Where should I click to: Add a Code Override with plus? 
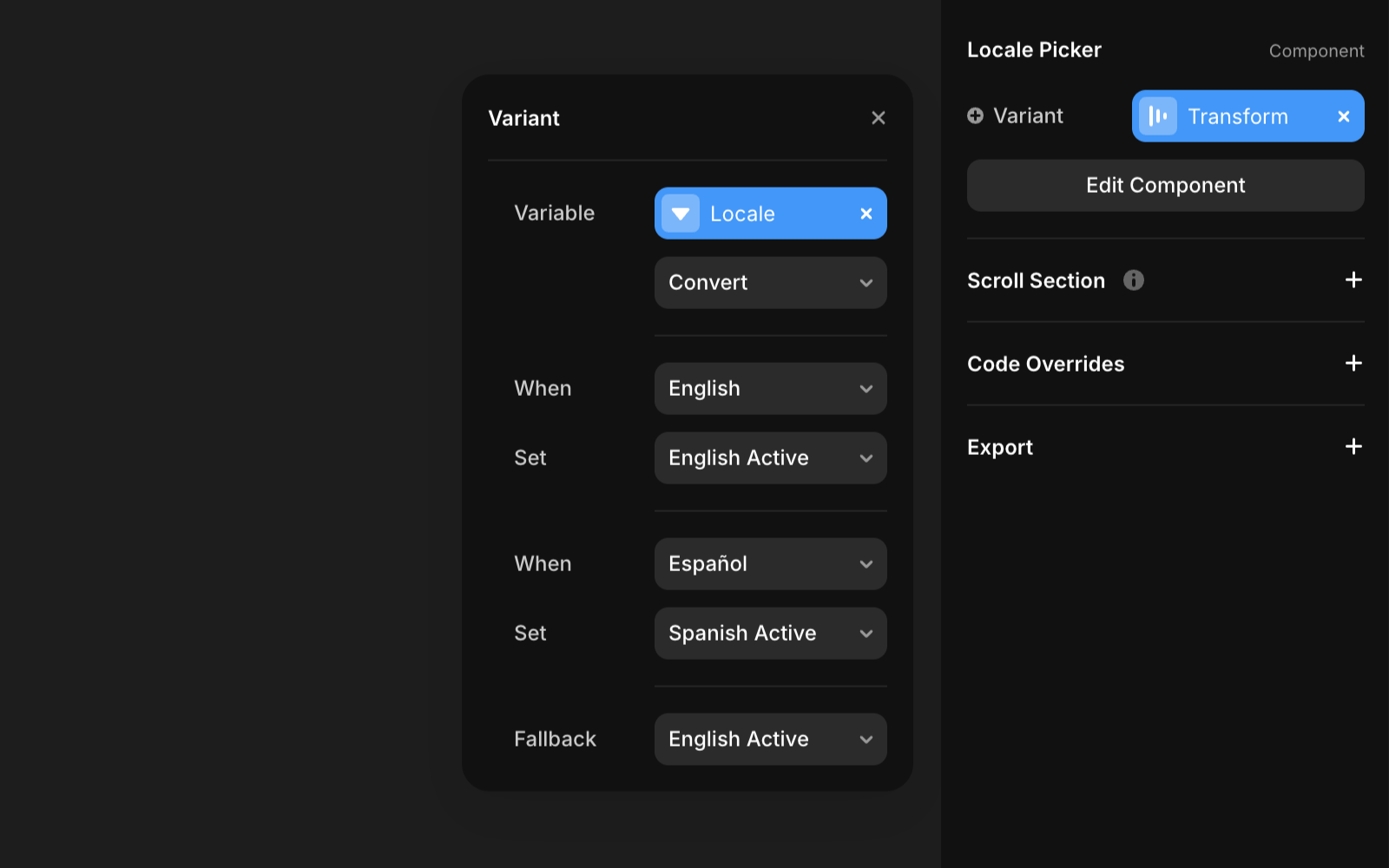pos(1353,364)
